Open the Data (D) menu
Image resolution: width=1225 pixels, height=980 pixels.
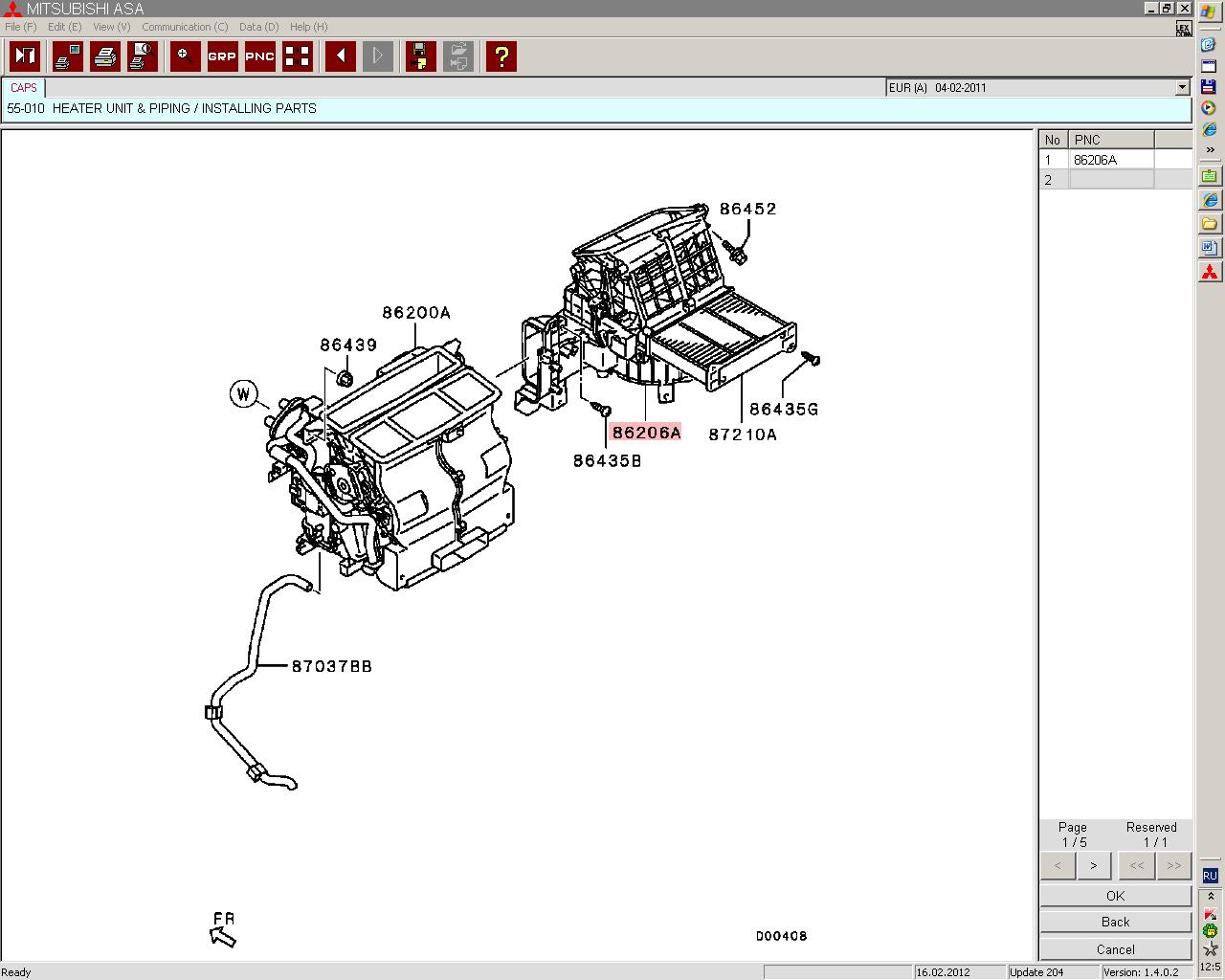pyautogui.click(x=258, y=27)
